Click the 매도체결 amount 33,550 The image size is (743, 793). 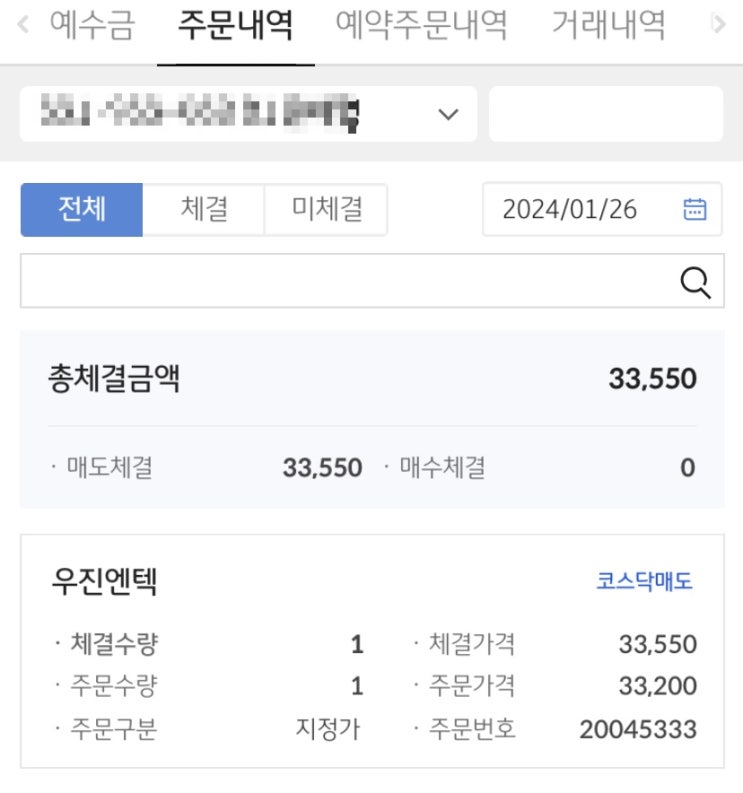(322, 467)
